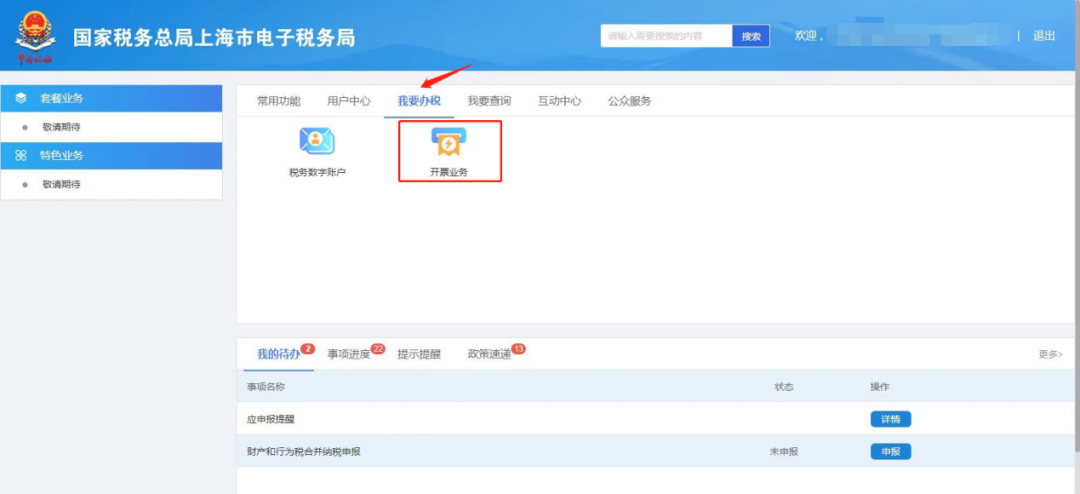The height and width of the screenshot is (494, 1080).
Task: Click the red badge on 事项进度
Action: coord(378,349)
